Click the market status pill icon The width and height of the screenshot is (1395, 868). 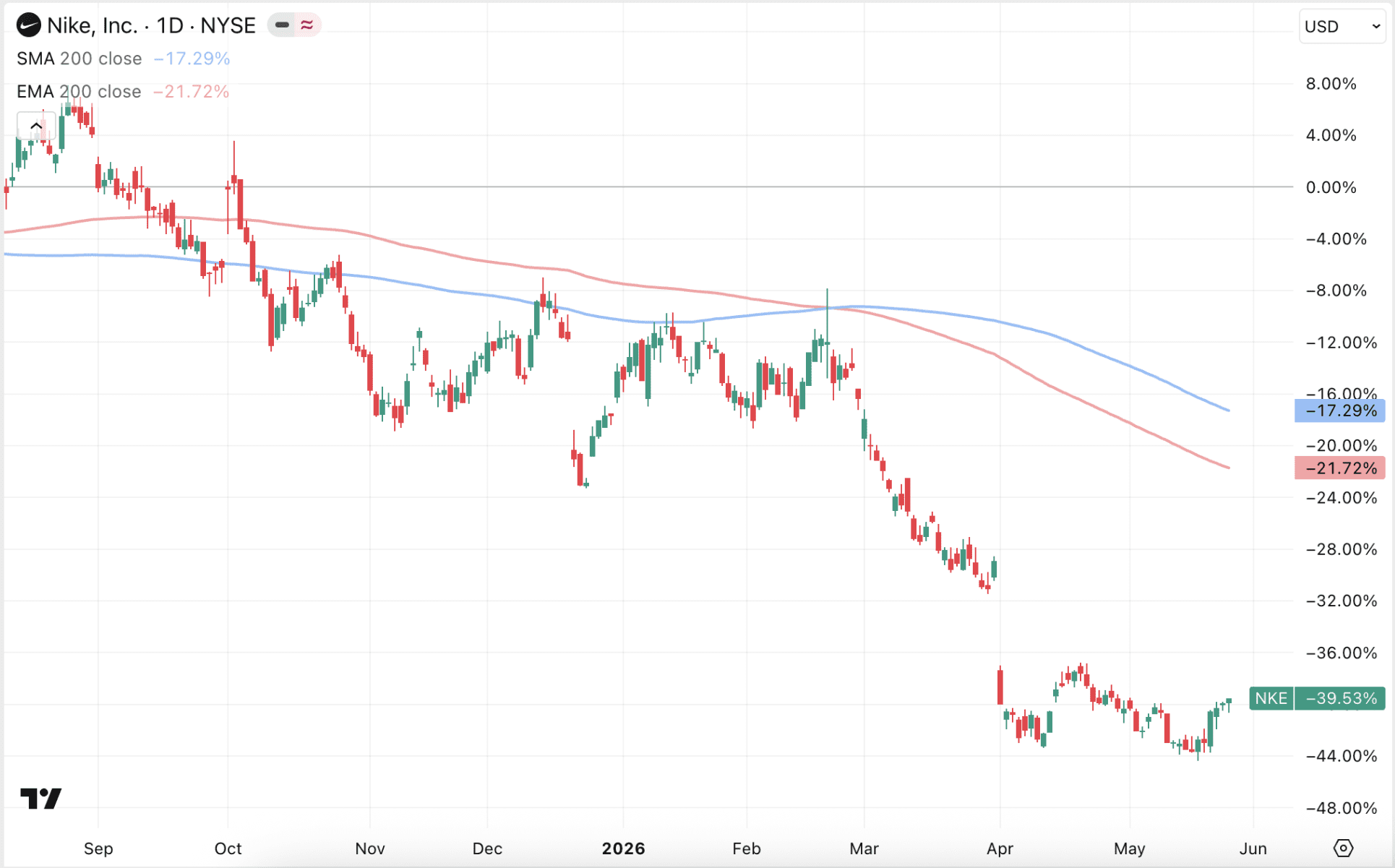tap(294, 25)
